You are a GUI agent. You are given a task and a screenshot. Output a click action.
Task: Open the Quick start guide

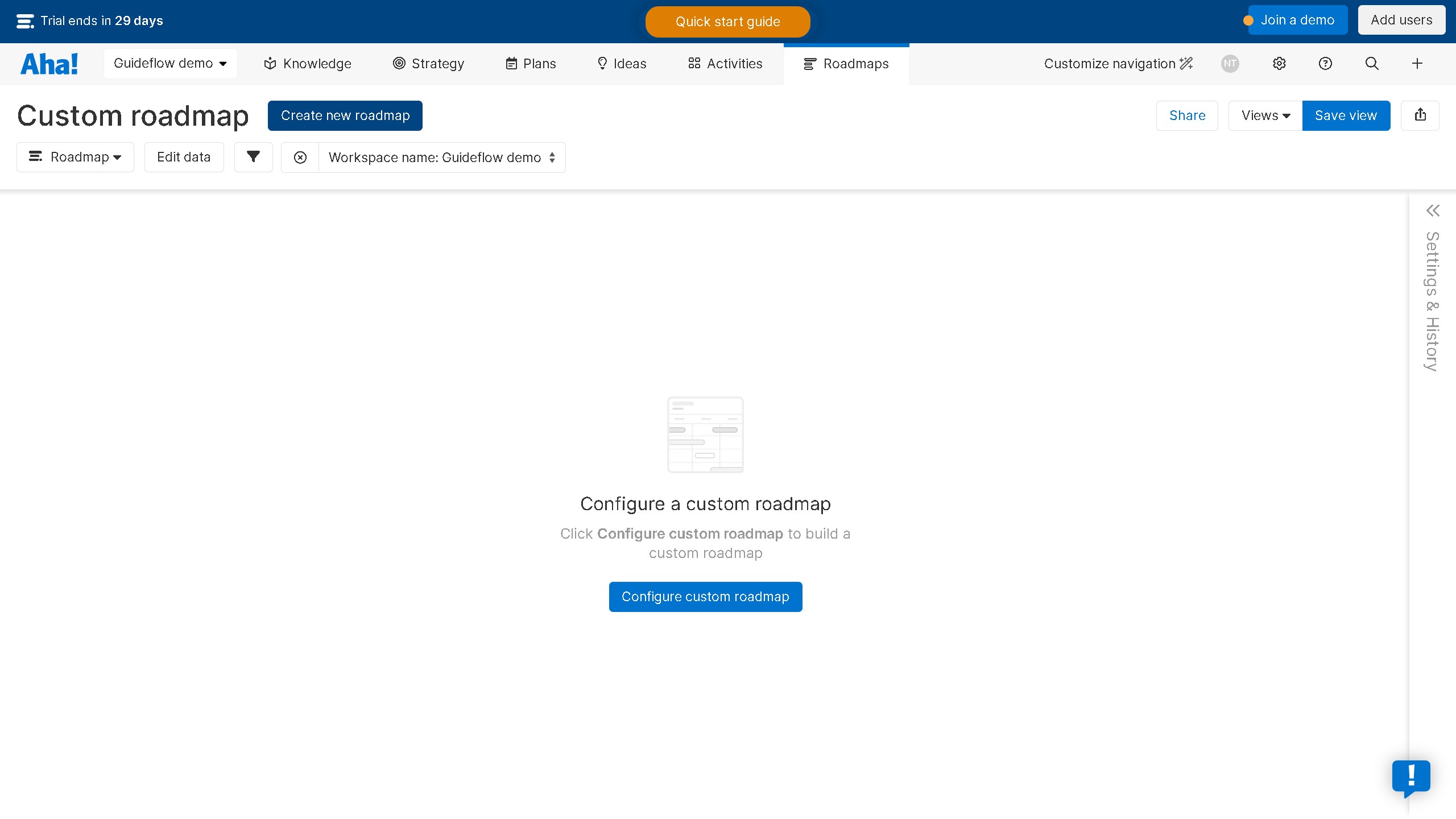pyautogui.click(x=727, y=22)
